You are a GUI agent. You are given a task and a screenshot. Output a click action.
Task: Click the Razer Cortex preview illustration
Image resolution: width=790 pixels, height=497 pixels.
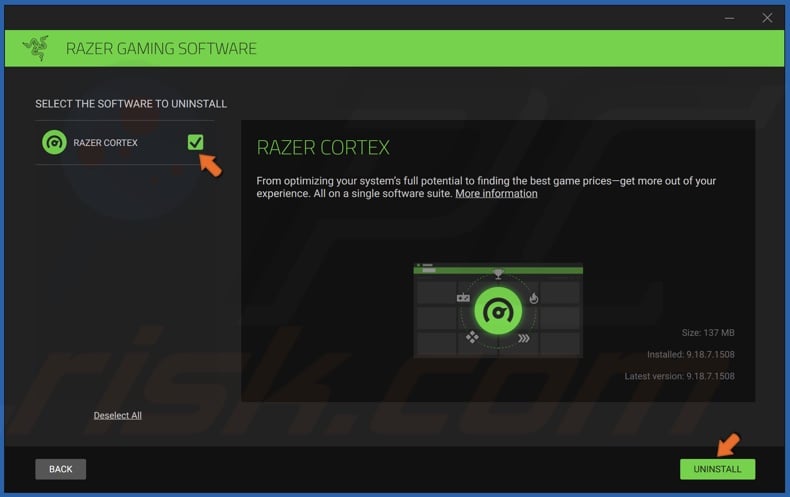[498, 310]
